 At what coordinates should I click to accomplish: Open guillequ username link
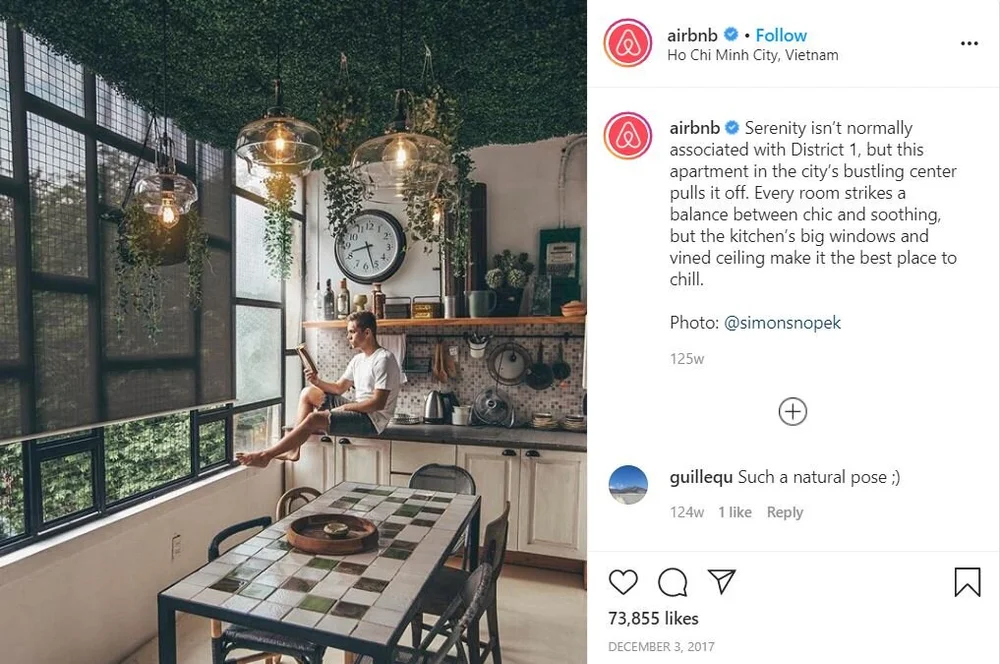pos(701,477)
